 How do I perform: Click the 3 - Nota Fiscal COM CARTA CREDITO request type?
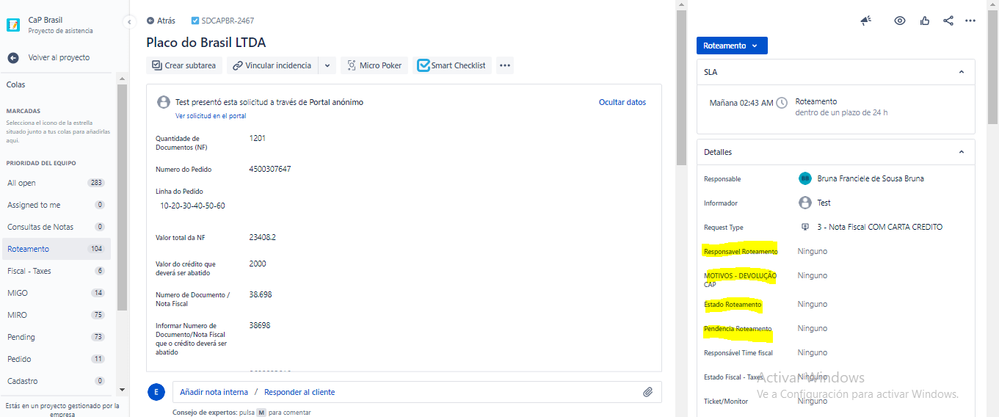click(879, 227)
